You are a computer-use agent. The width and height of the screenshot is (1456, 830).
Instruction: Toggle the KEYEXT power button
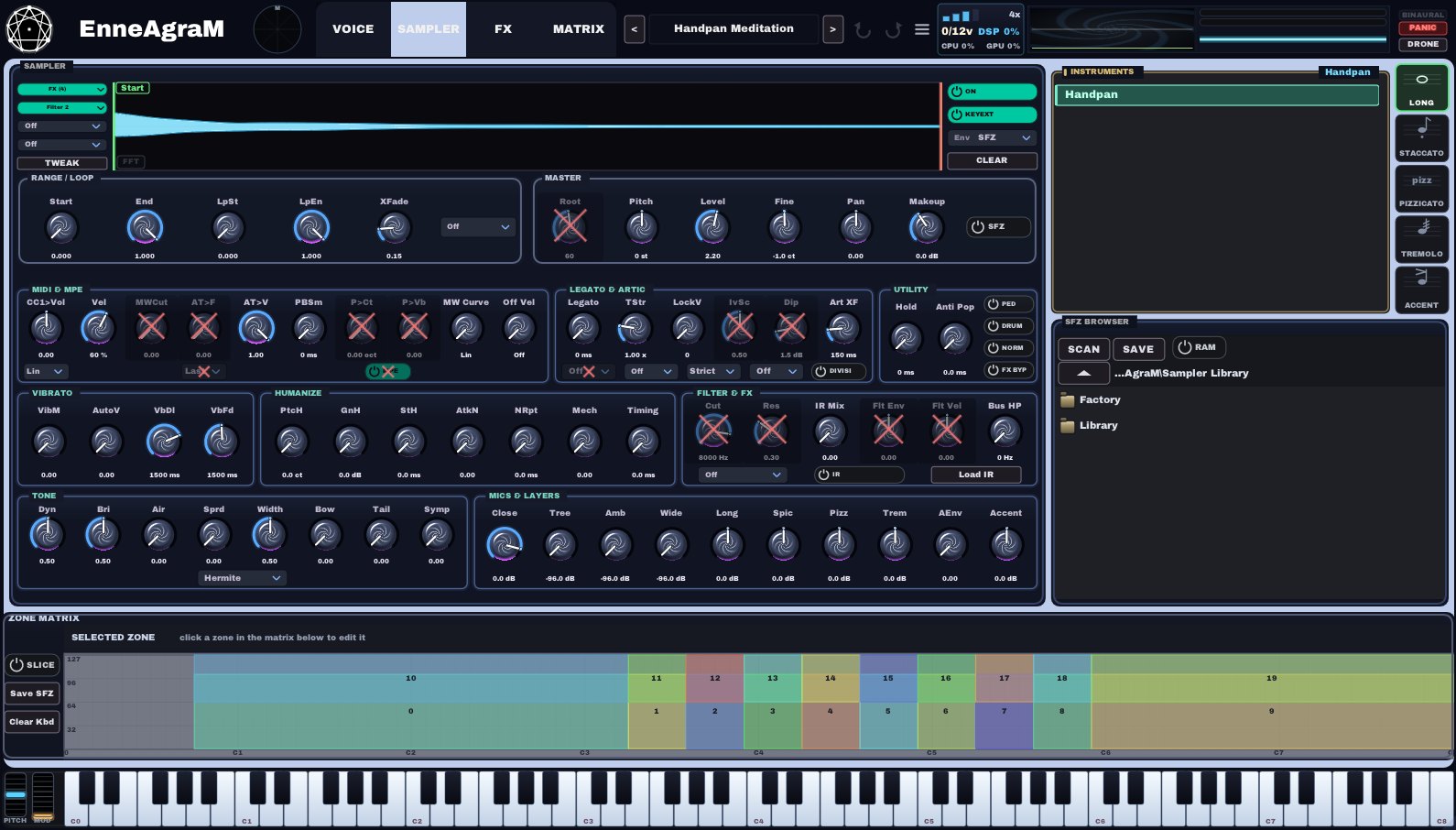click(992, 115)
